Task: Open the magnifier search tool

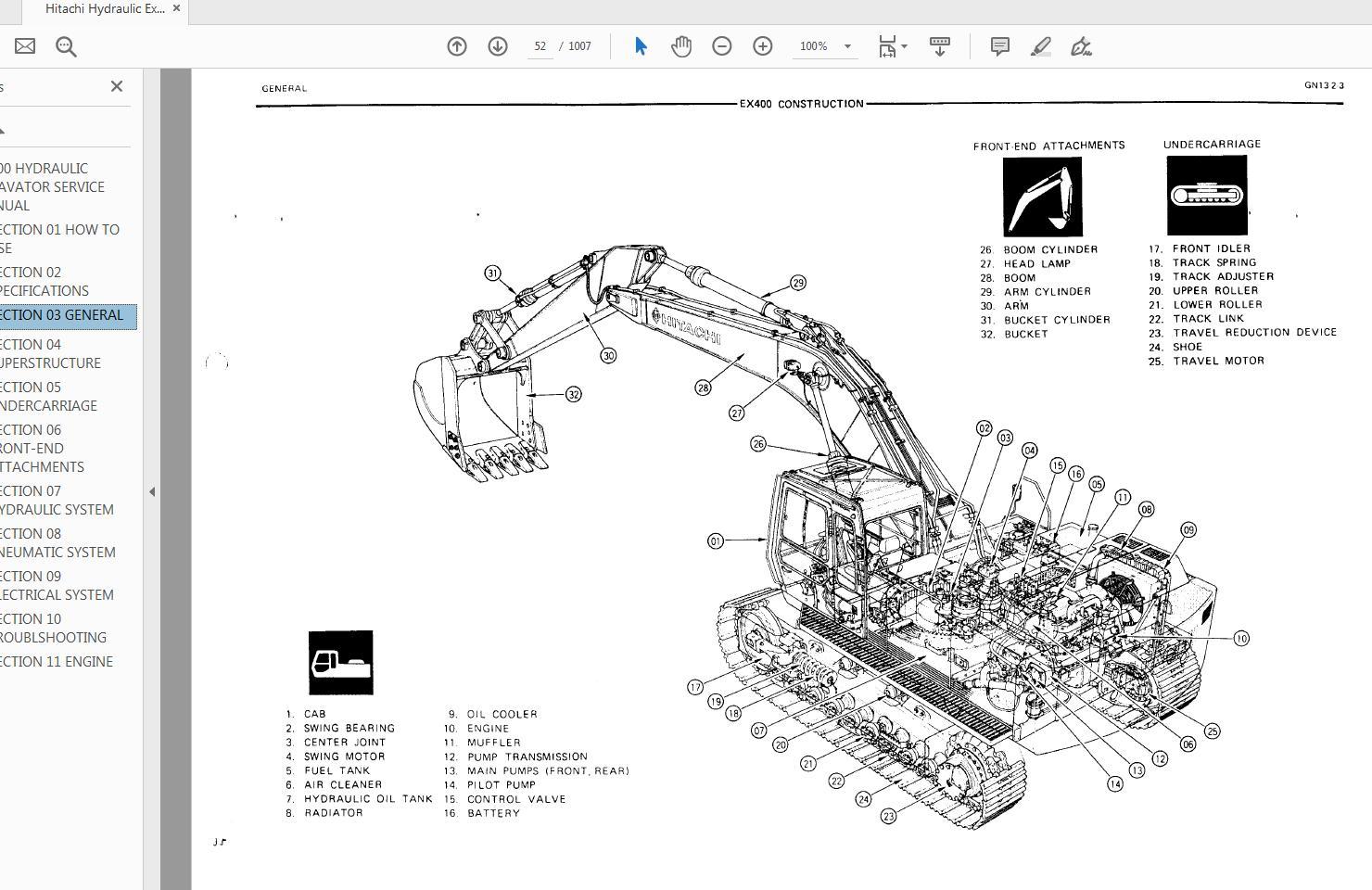Action: click(x=66, y=46)
